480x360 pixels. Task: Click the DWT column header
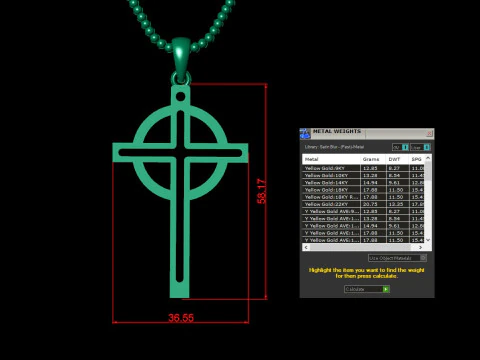point(397,159)
